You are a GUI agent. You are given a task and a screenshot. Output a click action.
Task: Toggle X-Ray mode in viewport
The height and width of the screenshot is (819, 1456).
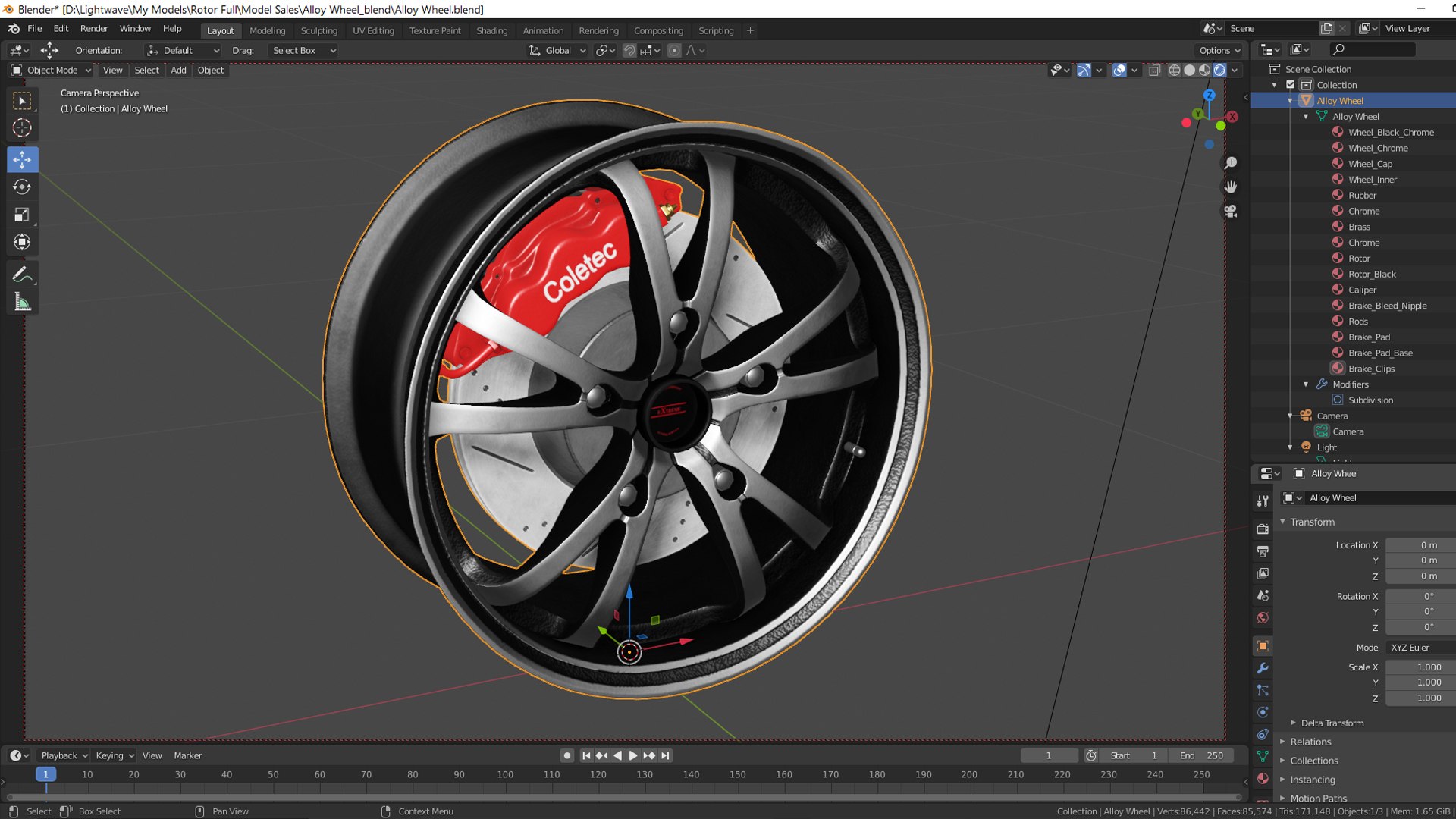pyautogui.click(x=1154, y=70)
